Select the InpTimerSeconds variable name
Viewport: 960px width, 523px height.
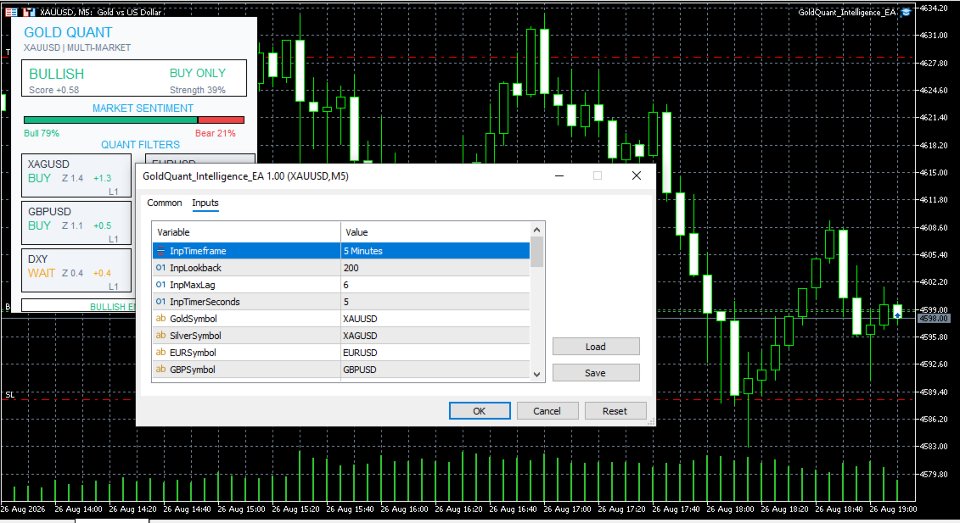204,301
